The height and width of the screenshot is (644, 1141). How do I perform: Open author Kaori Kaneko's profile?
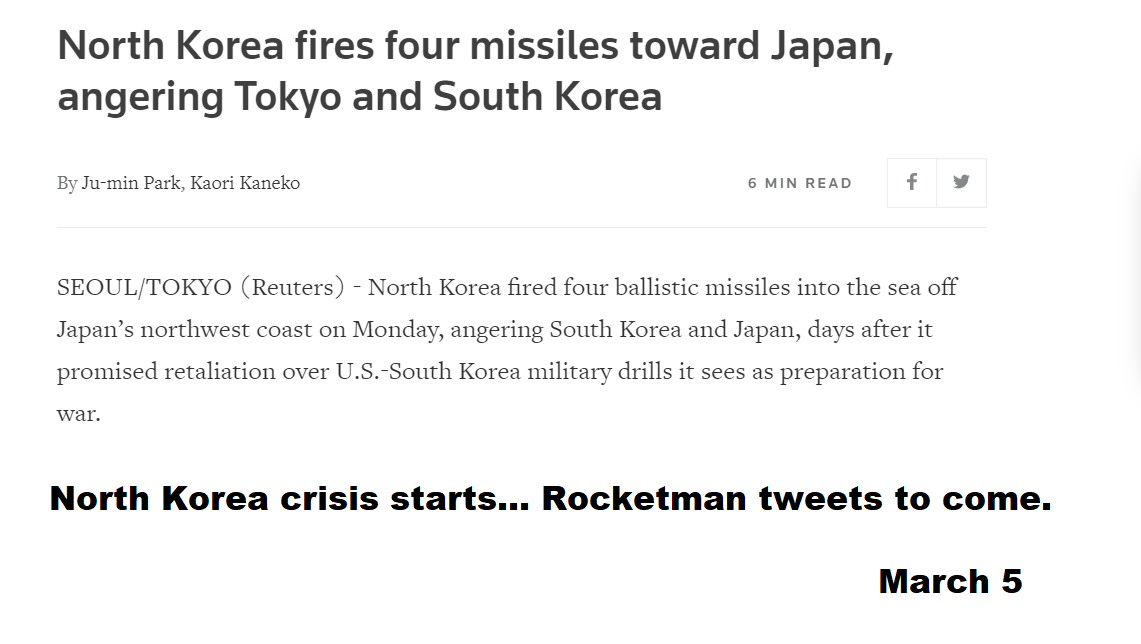pyautogui.click(x=245, y=183)
